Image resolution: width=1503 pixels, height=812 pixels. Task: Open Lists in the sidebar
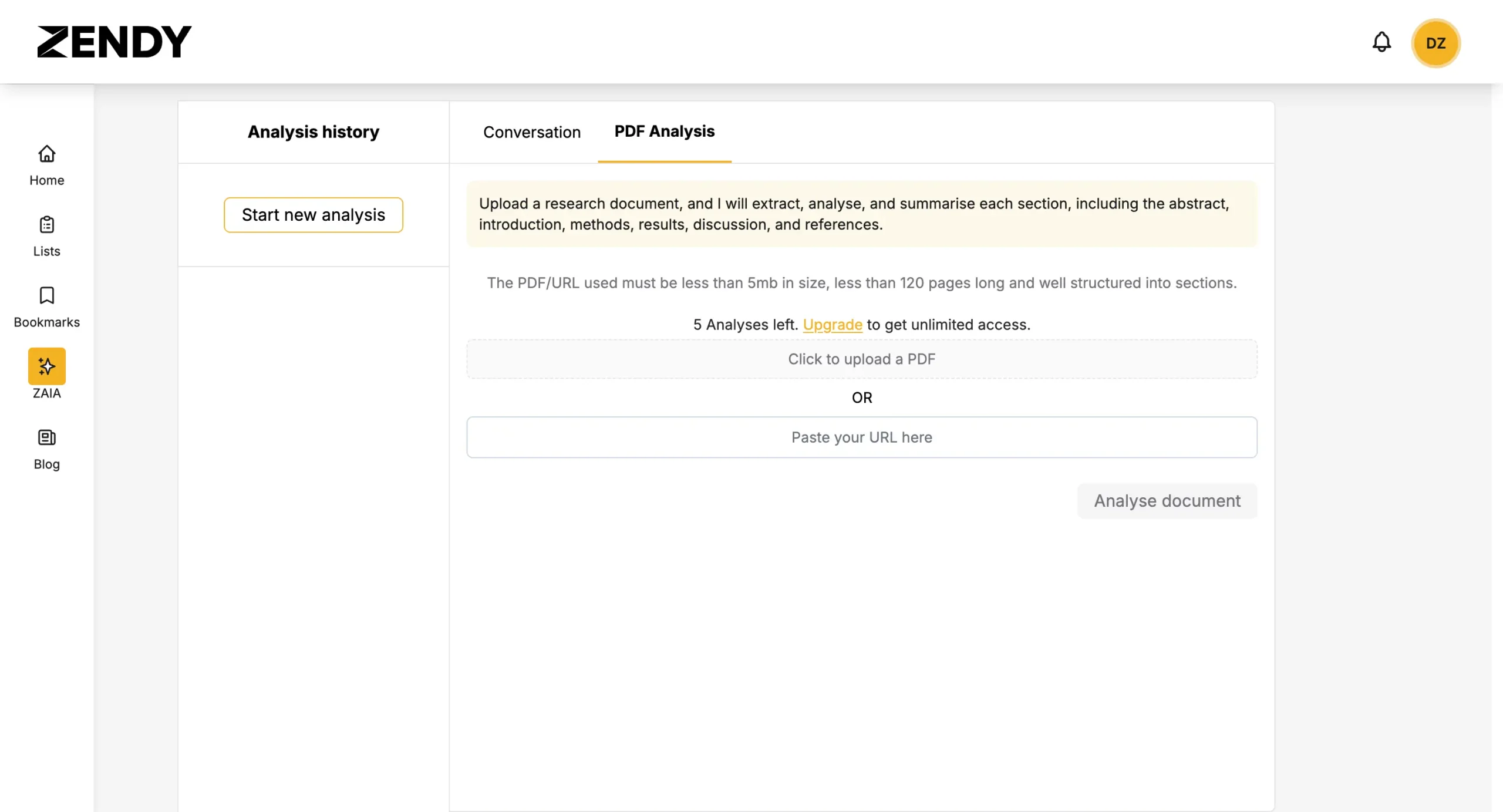pos(47,237)
